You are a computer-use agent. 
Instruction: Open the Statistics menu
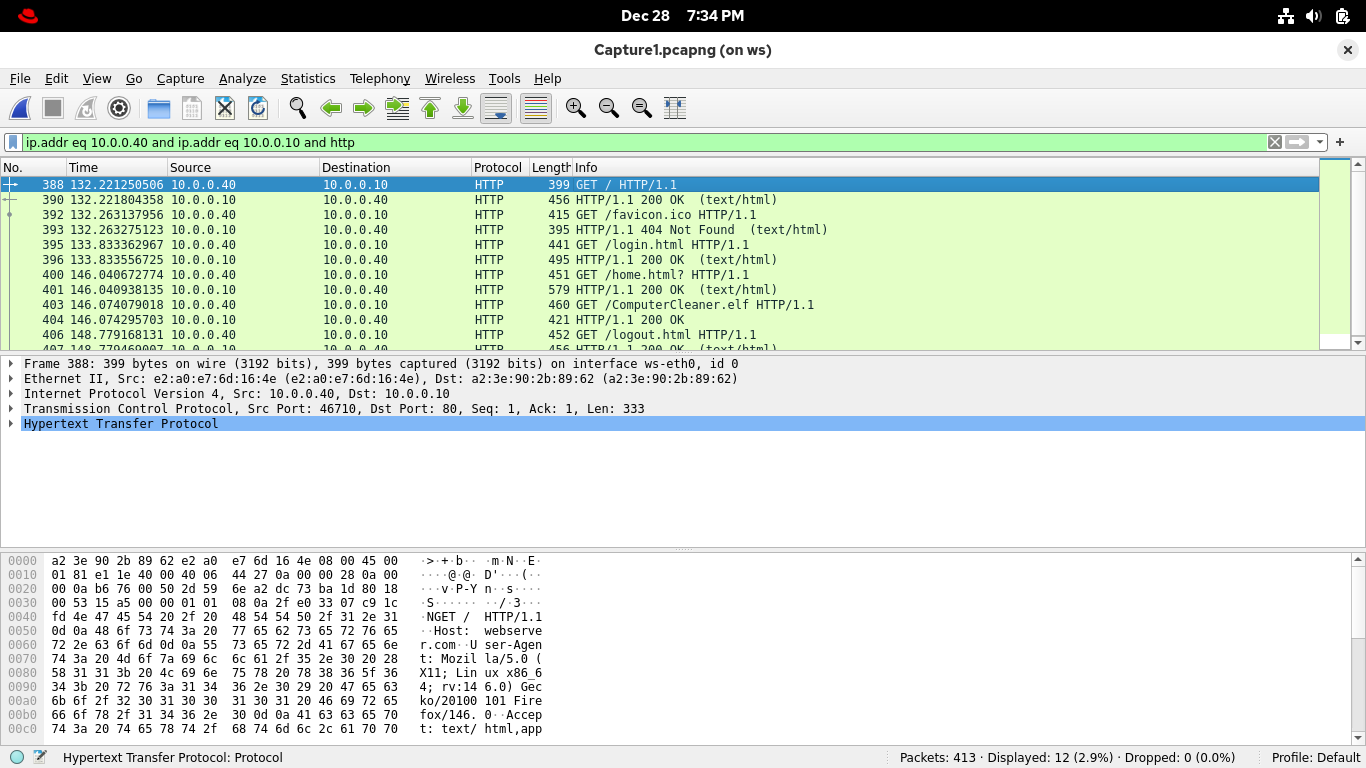[307, 79]
